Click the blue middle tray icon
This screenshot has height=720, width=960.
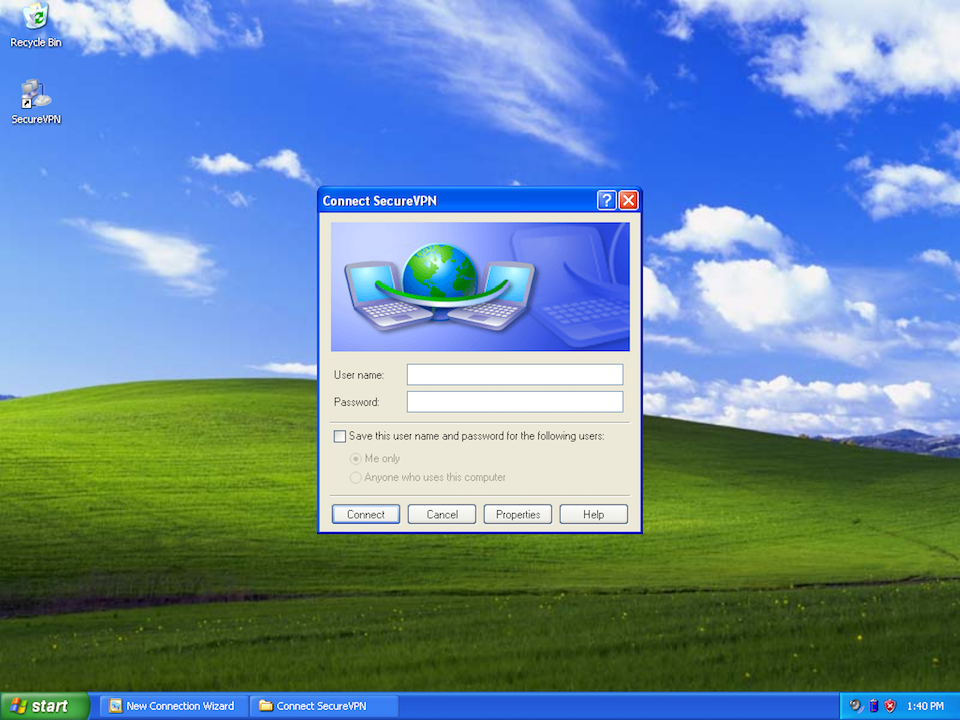point(874,706)
